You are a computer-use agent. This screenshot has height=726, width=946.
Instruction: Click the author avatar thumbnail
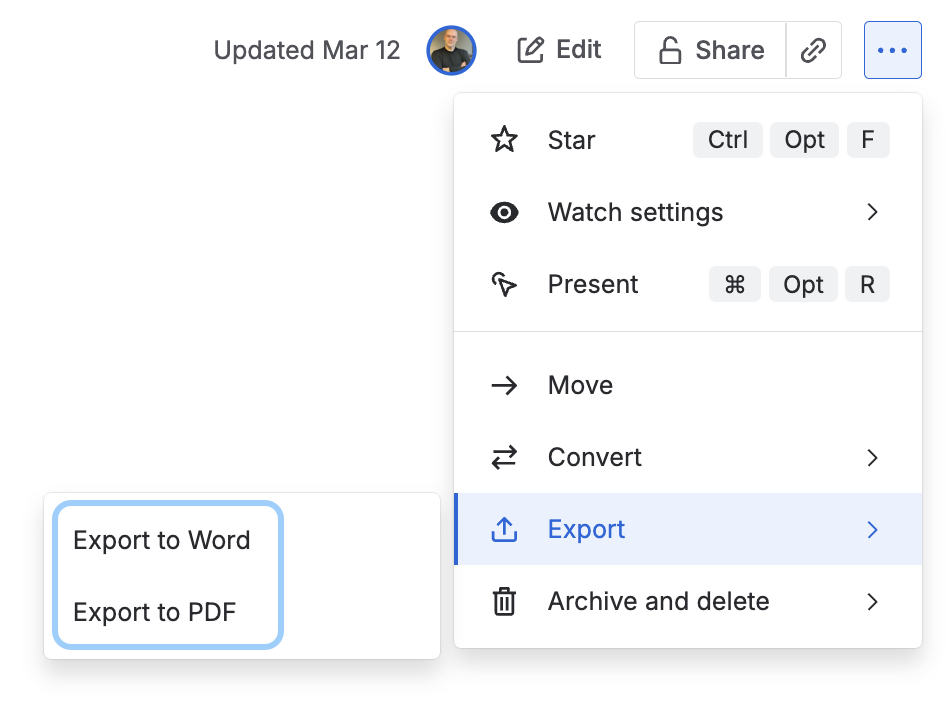point(451,50)
